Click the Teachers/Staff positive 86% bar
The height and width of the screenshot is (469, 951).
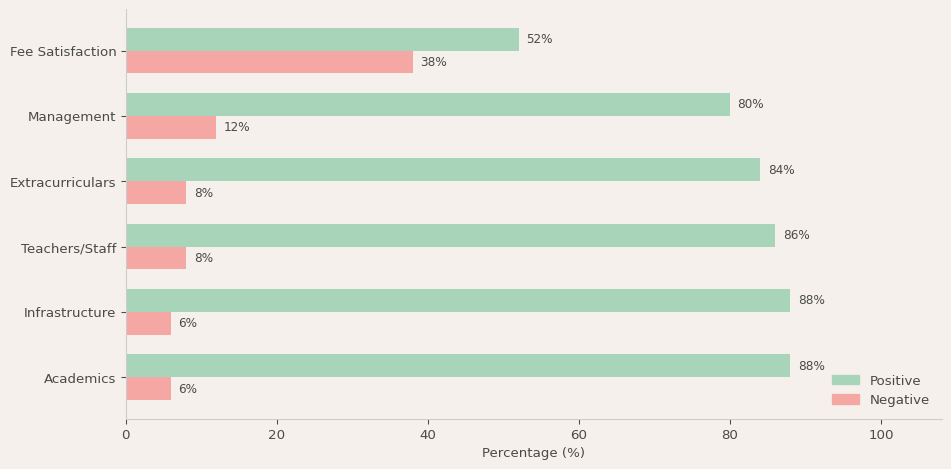tap(450, 236)
